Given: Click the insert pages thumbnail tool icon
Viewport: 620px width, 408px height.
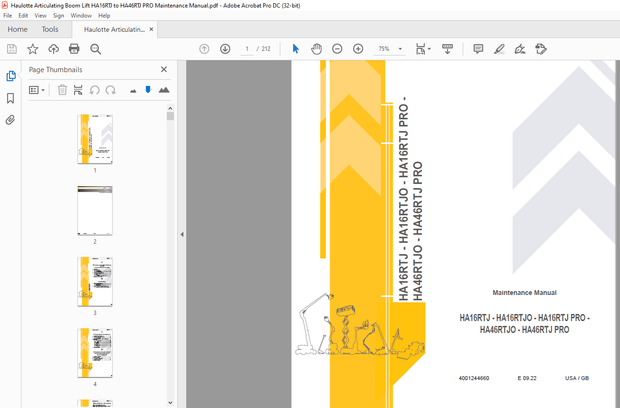Looking at the screenshot, I should (78, 90).
